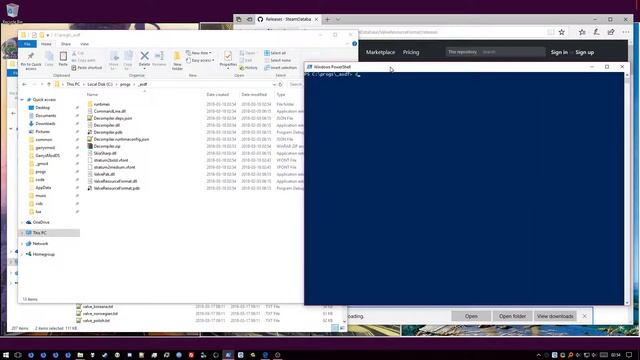Image resolution: width=640 pixels, height=360 pixels.
Task: Select Downloads in Quick access
Action: click(45, 124)
